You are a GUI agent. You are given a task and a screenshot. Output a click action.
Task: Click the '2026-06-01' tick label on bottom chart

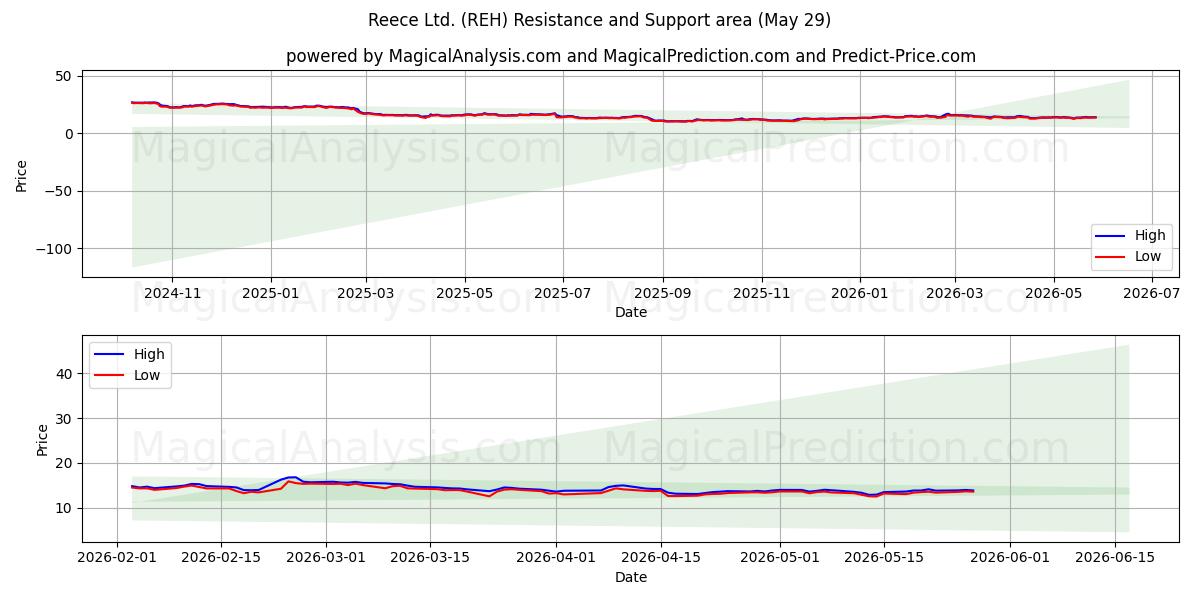pos(1009,558)
